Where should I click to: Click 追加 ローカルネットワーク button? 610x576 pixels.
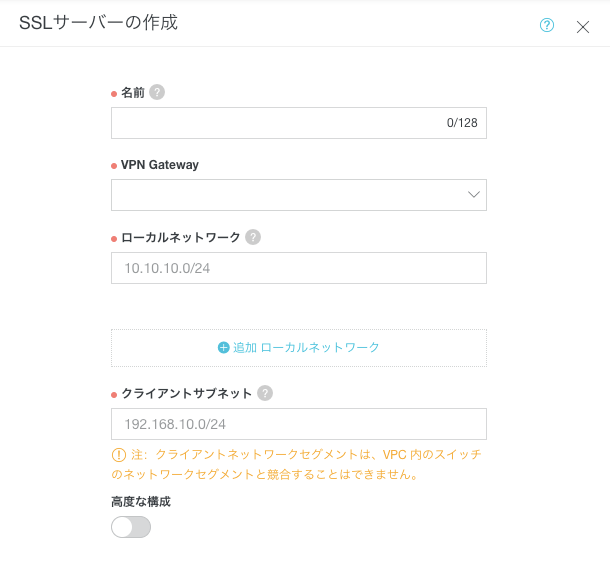tap(299, 348)
